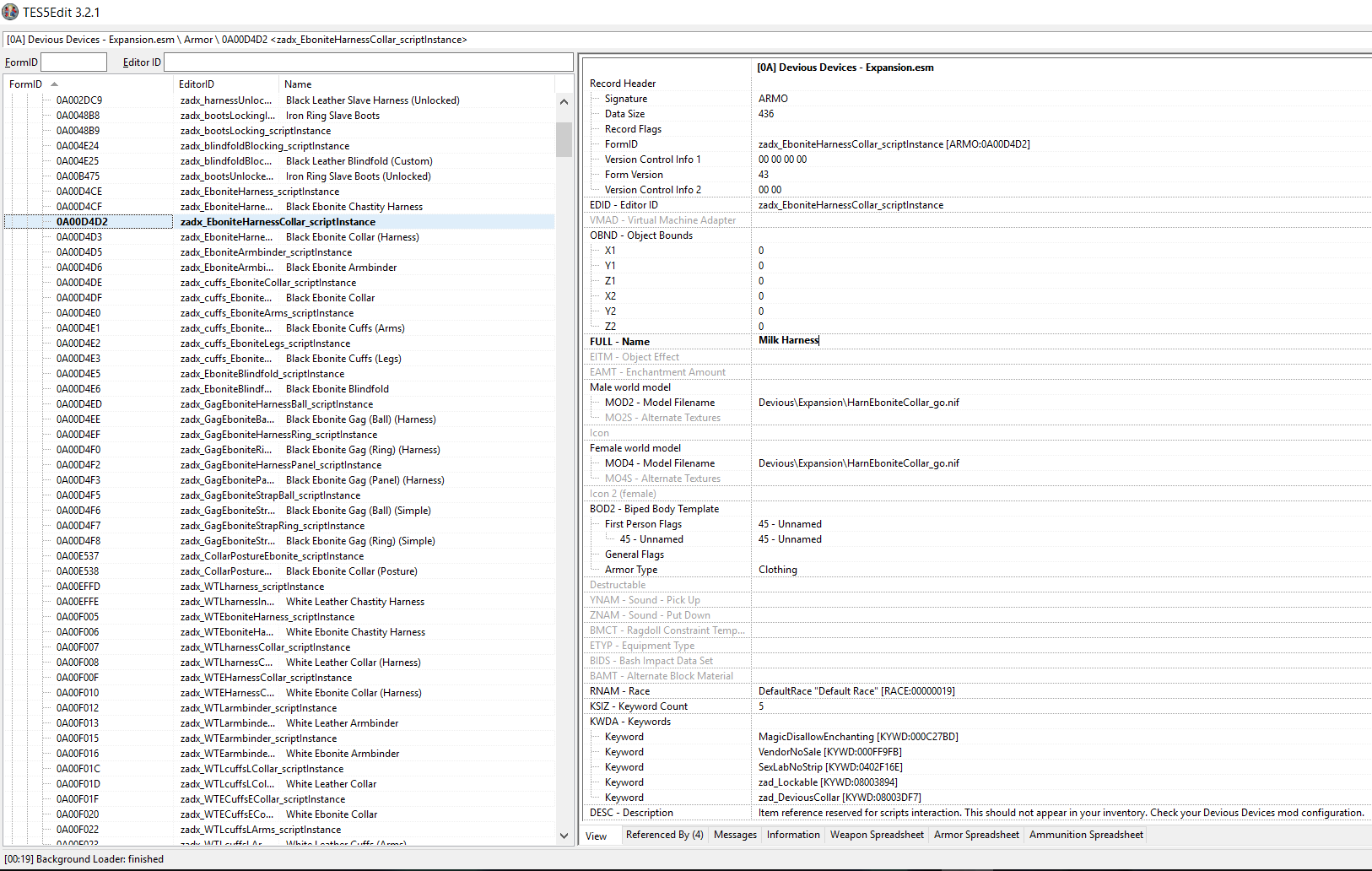The width and height of the screenshot is (1372, 871).
Task: Switch to the View tab
Action: [597, 836]
